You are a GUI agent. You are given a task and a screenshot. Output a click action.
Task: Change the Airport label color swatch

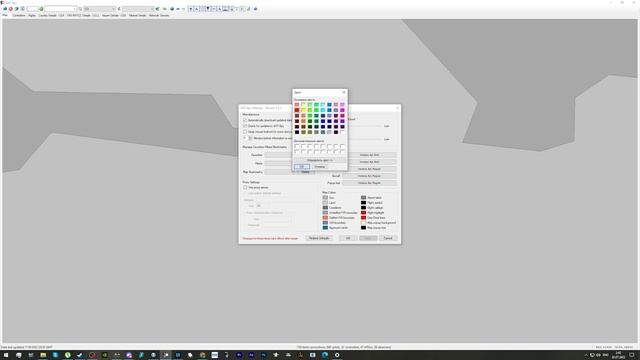click(363, 198)
